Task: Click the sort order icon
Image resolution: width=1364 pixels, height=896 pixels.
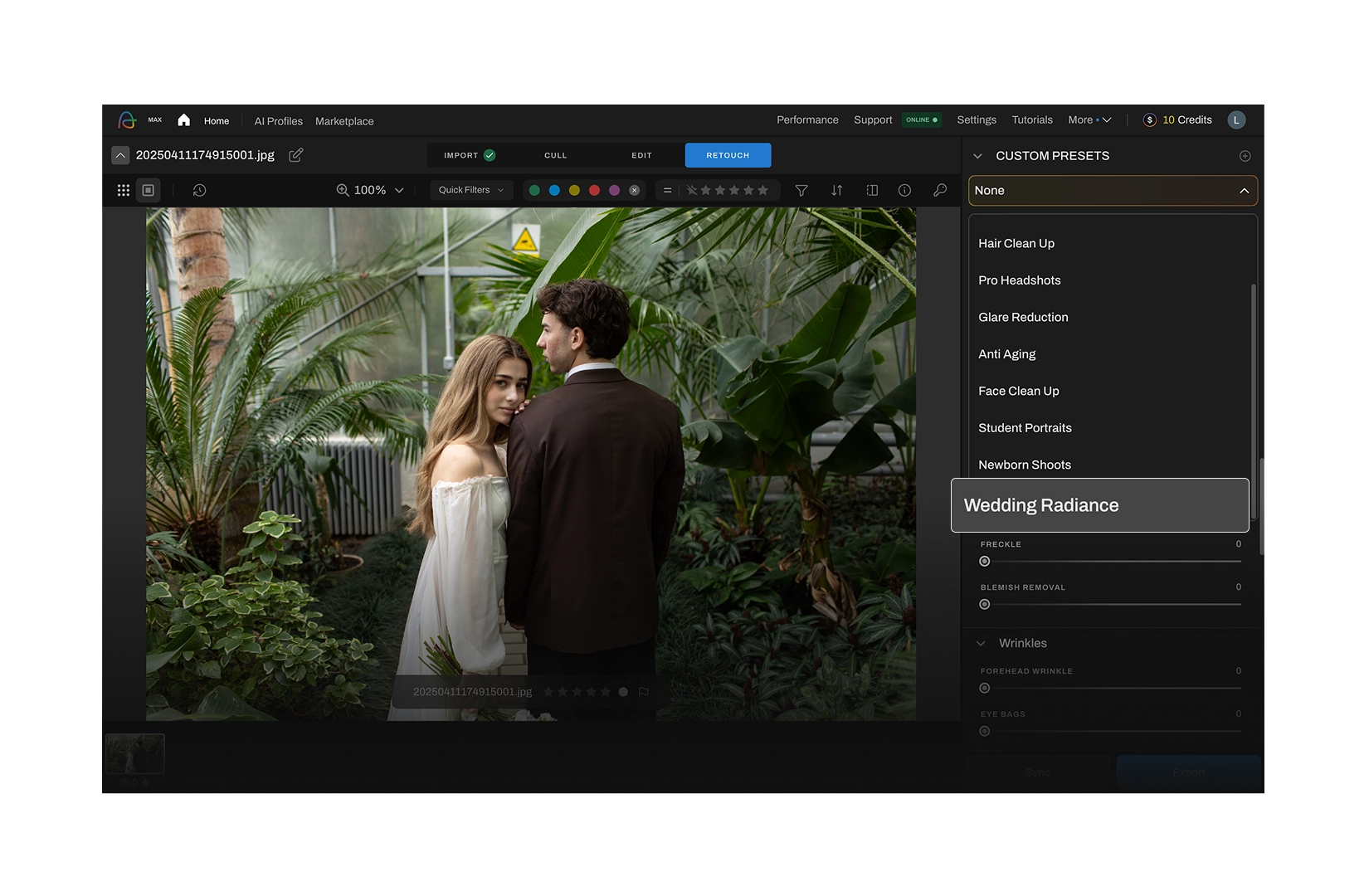Action: click(836, 190)
